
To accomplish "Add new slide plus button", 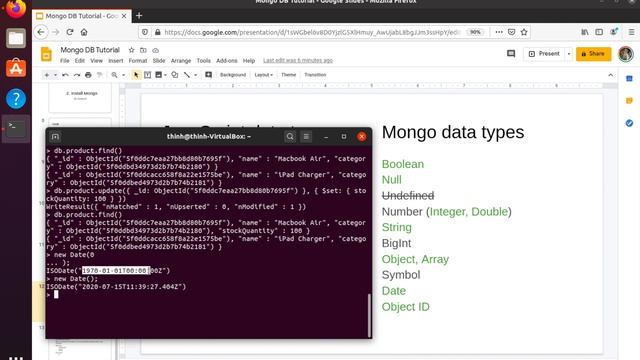I will (x=47, y=75).
